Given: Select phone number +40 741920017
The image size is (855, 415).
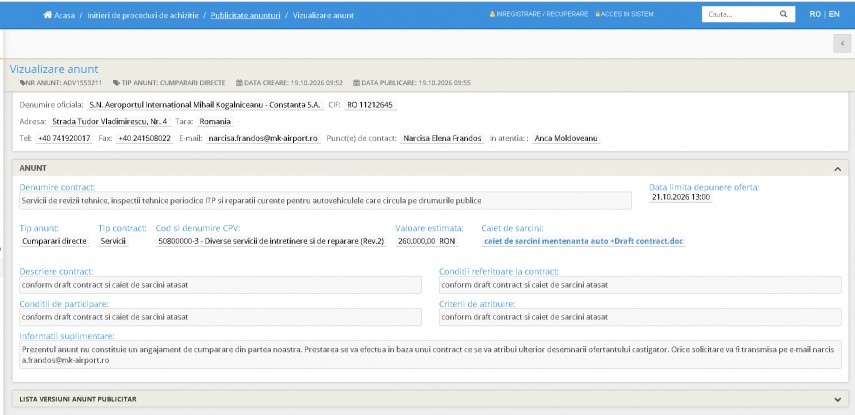Looking at the screenshot, I should [64, 139].
